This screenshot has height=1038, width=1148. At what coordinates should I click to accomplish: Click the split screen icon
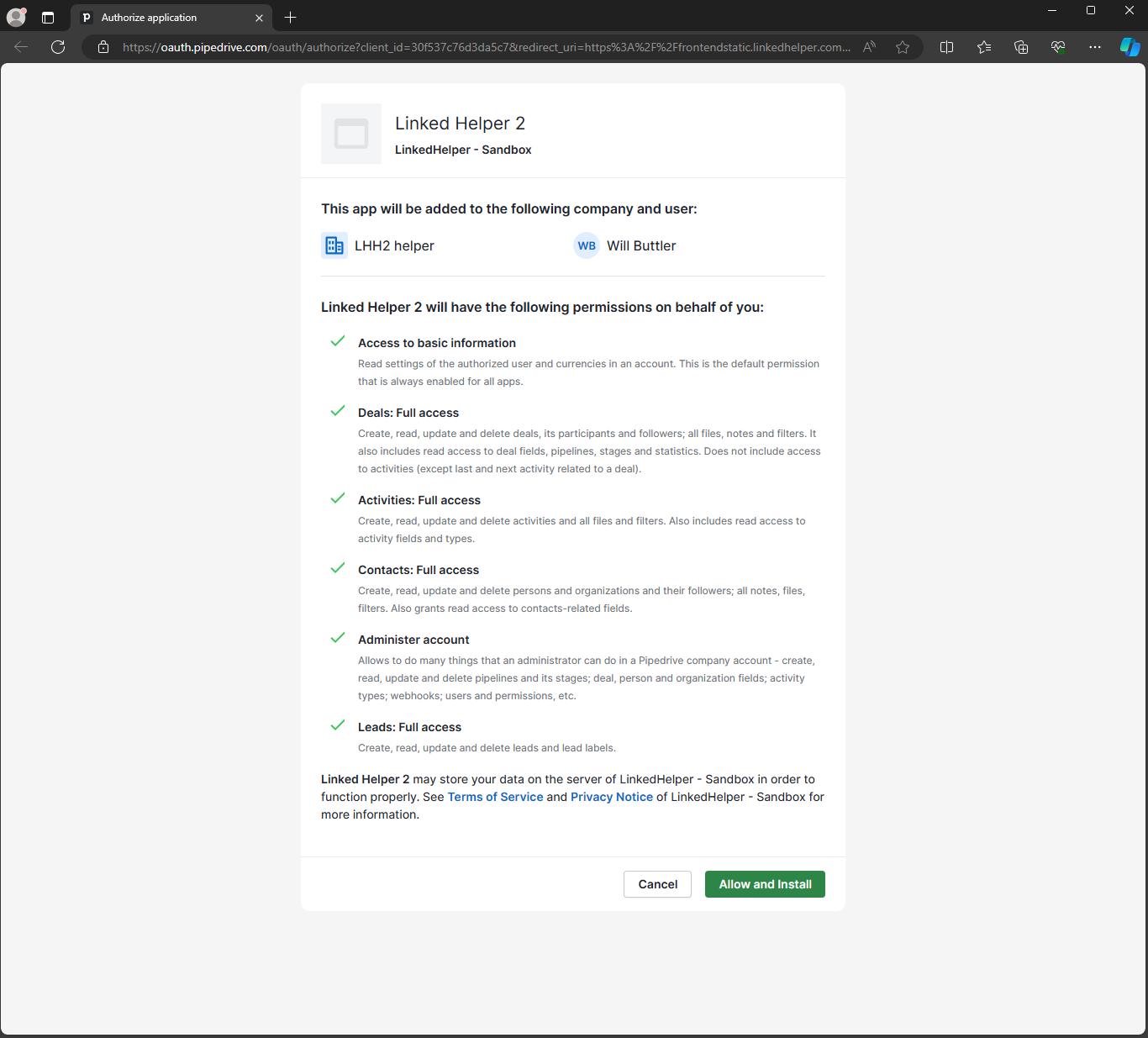946,47
